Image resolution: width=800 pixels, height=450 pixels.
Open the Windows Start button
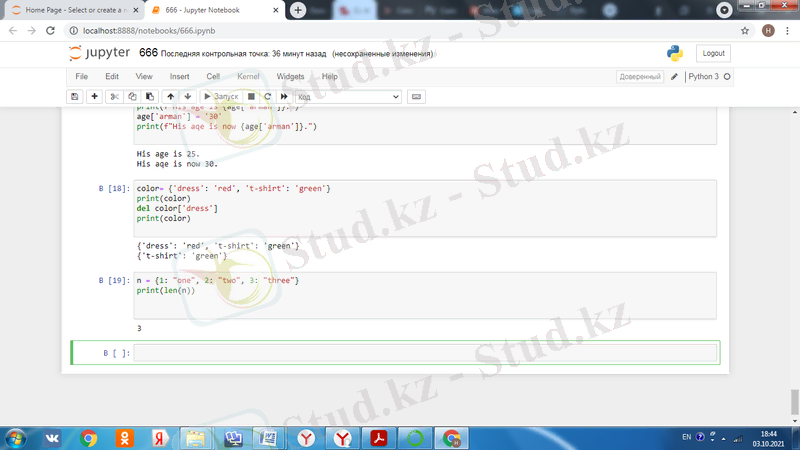point(15,438)
